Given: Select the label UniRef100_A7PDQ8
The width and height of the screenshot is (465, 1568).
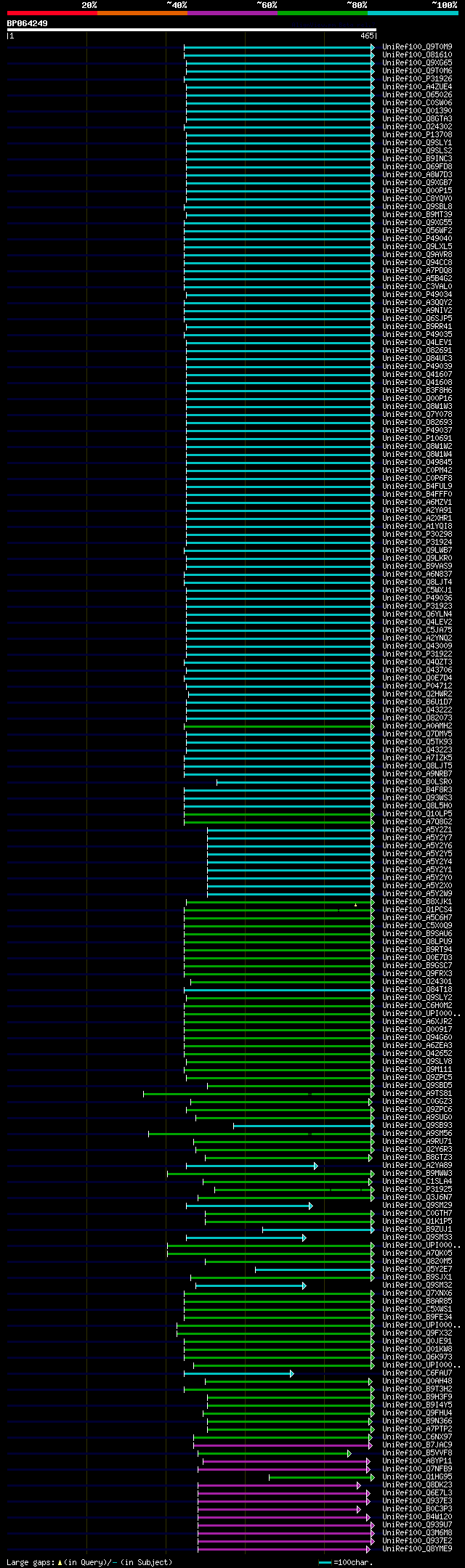Looking at the screenshot, I should click(417, 270).
